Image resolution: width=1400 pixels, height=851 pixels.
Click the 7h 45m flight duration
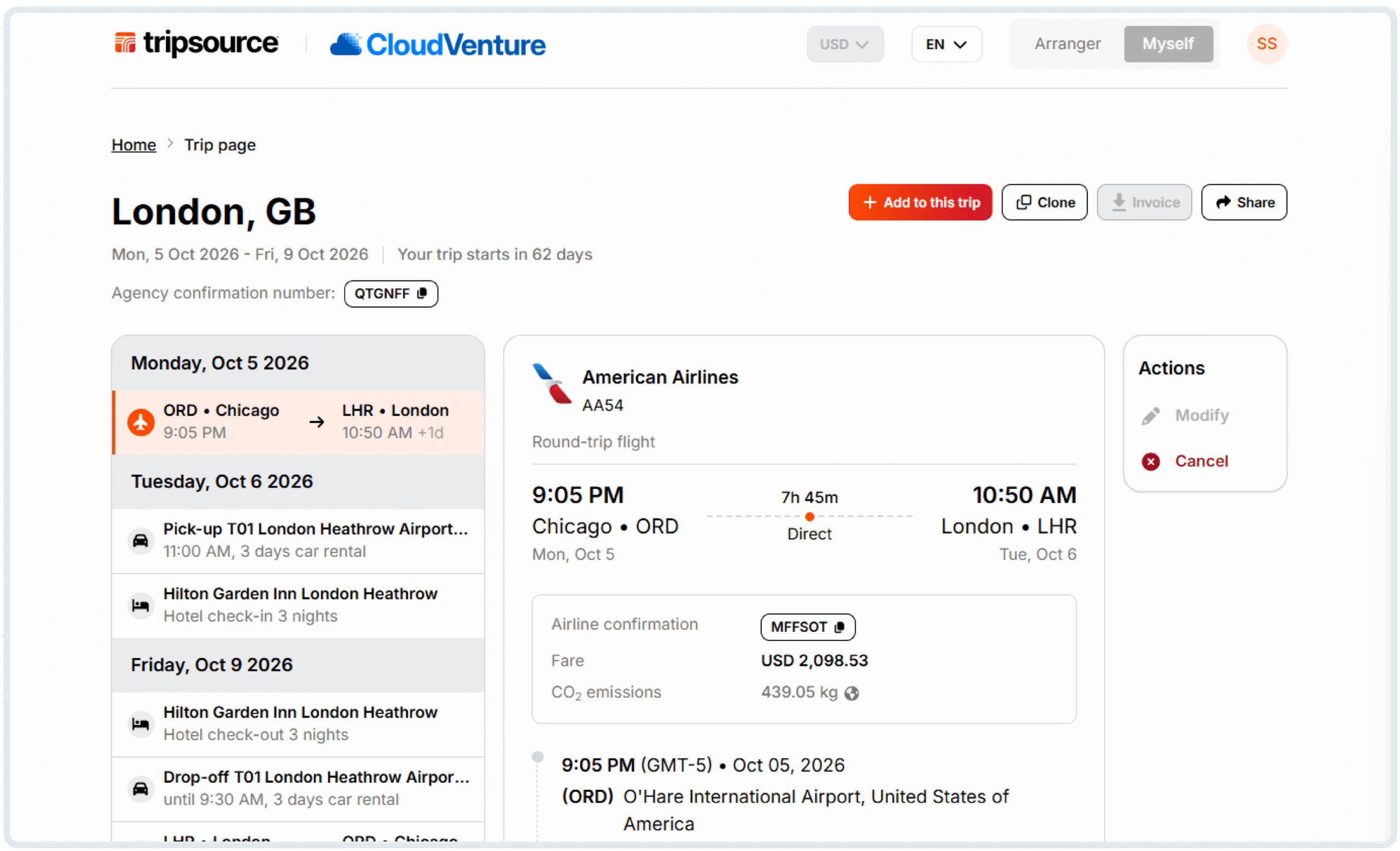click(809, 497)
